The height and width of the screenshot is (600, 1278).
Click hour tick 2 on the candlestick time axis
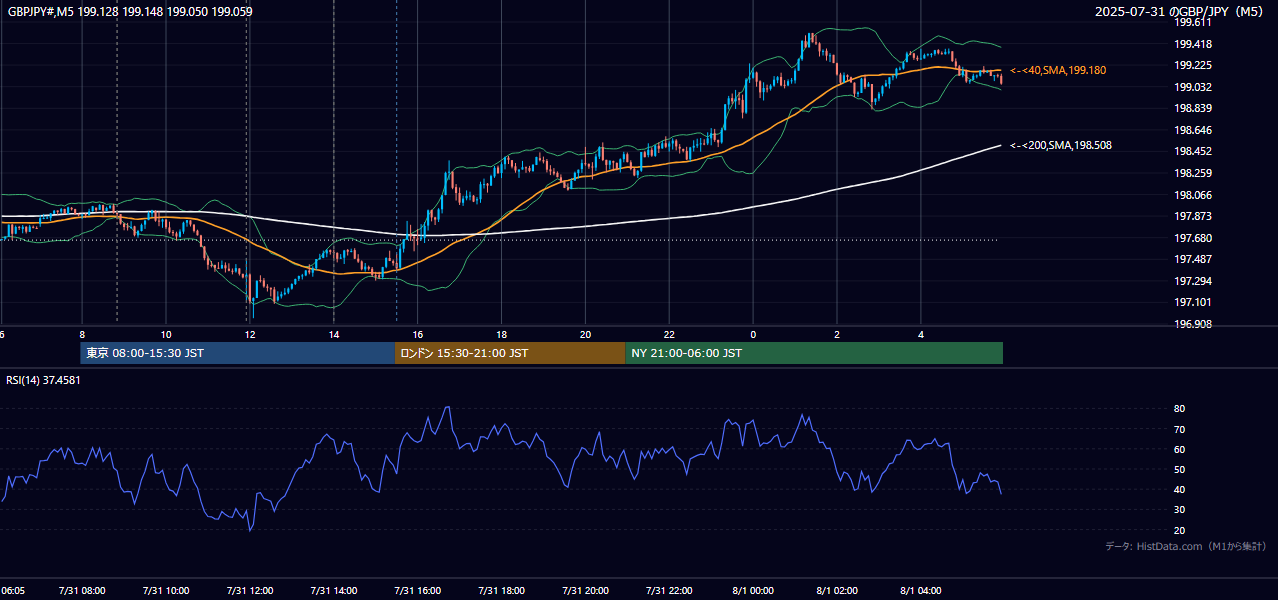pyautogui.click(x=837, y=334)
